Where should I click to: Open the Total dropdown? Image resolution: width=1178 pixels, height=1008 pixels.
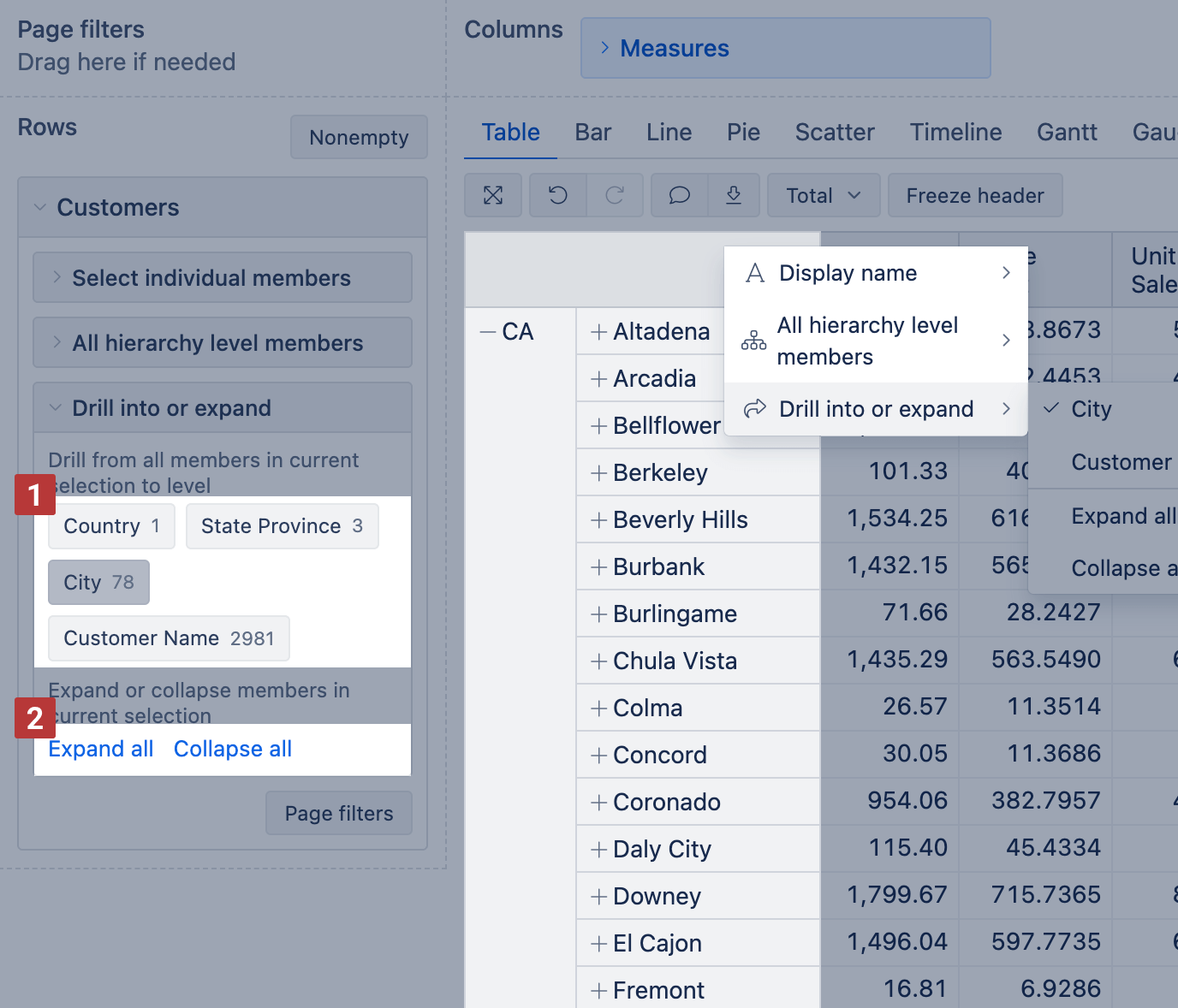coord(824,196)
